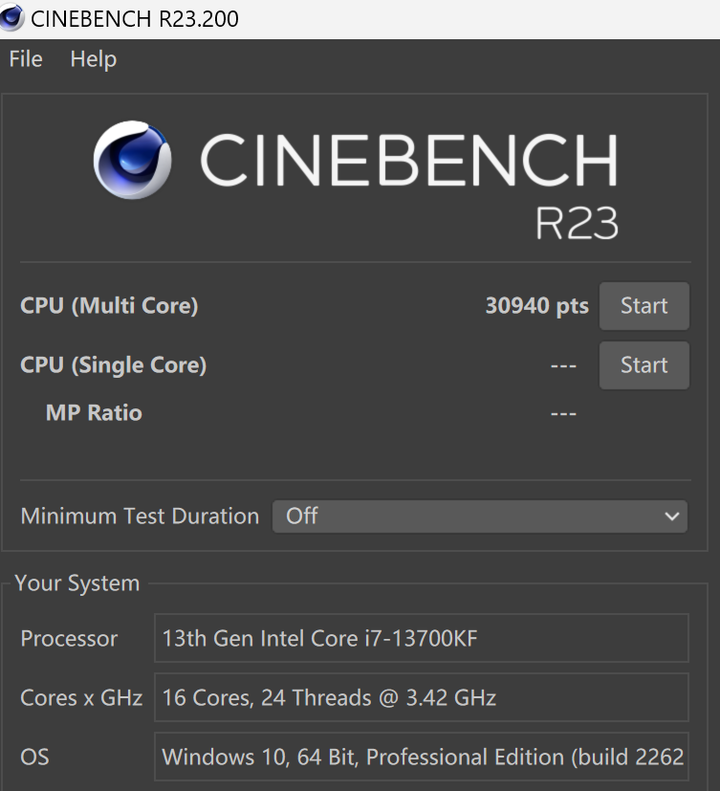Screen dimensions: 720x791
Task: Open the Help menu
Action: tap(93, 60)
